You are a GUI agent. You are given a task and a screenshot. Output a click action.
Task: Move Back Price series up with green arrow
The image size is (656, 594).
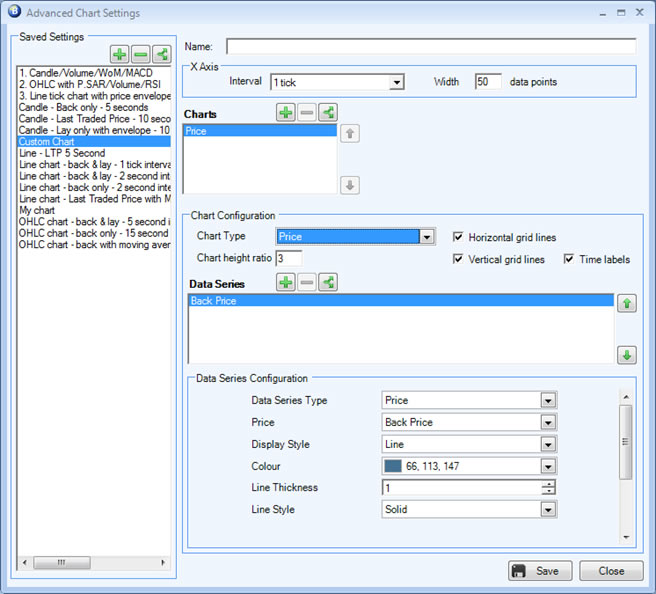(626, 304)
